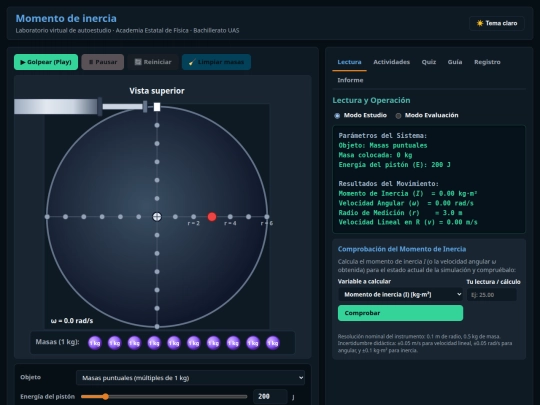
Task: Click the Golpear (Play) button
Action: (46, 62)
